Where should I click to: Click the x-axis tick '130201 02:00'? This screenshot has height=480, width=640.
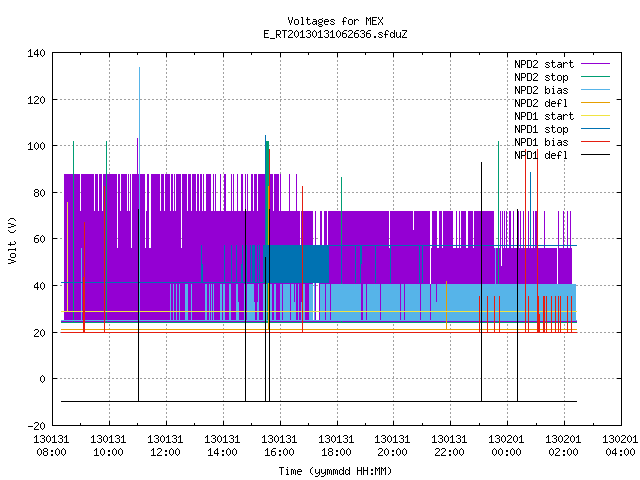563,446
